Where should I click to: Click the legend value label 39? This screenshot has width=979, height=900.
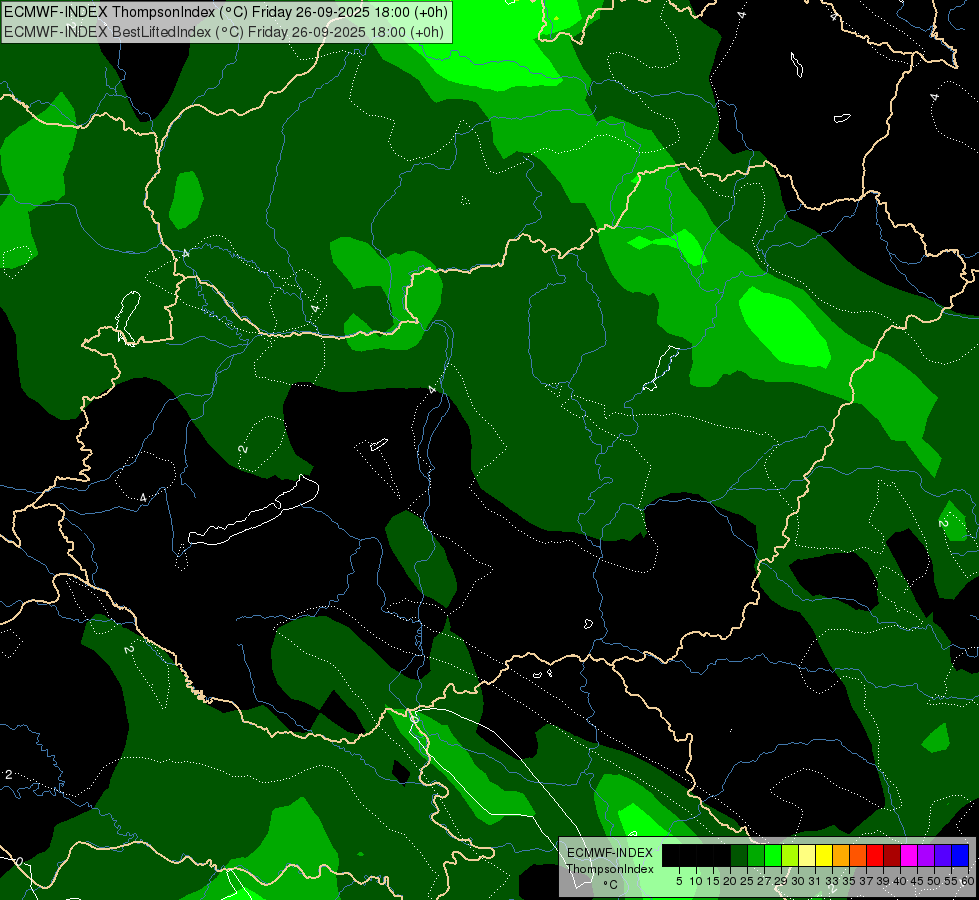[x=883, y=881]
